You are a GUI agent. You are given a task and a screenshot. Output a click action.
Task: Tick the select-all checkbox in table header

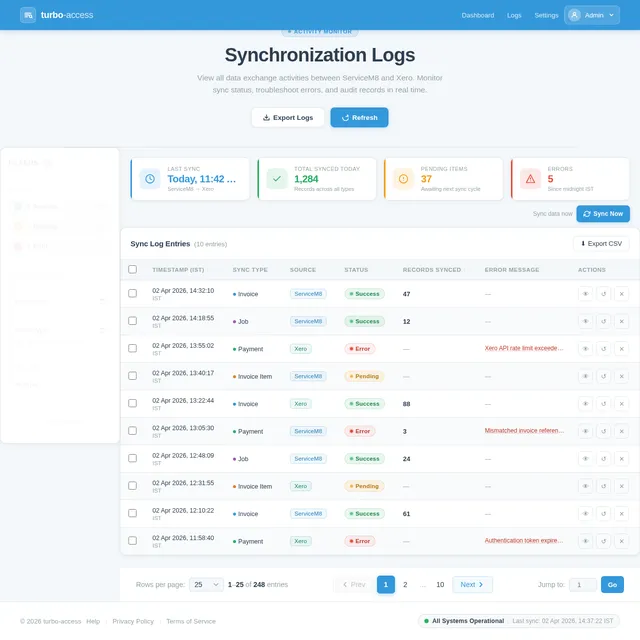point(133,269)
